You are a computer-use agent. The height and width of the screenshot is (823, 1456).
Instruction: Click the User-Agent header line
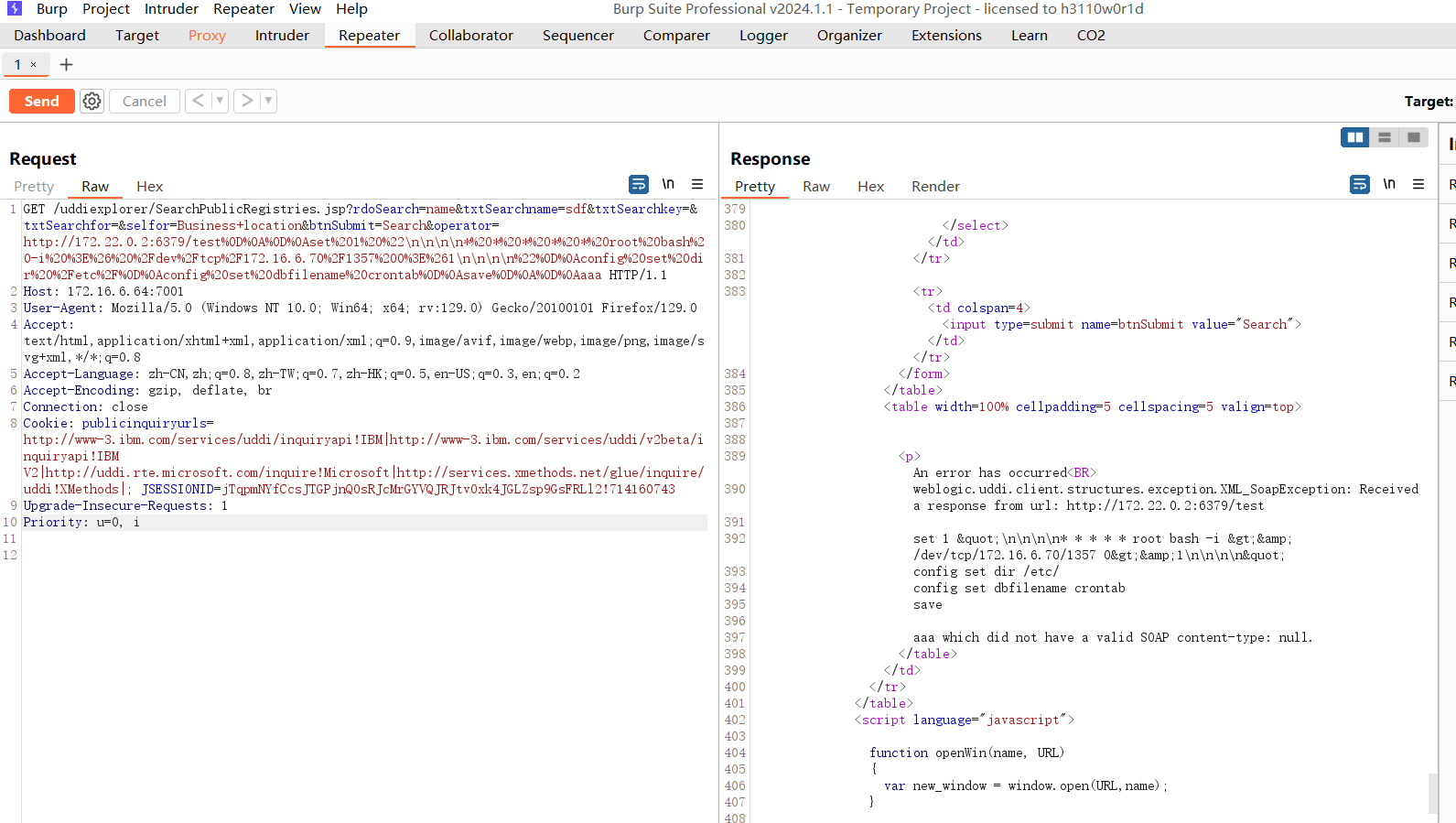click(x=361, y=309)
